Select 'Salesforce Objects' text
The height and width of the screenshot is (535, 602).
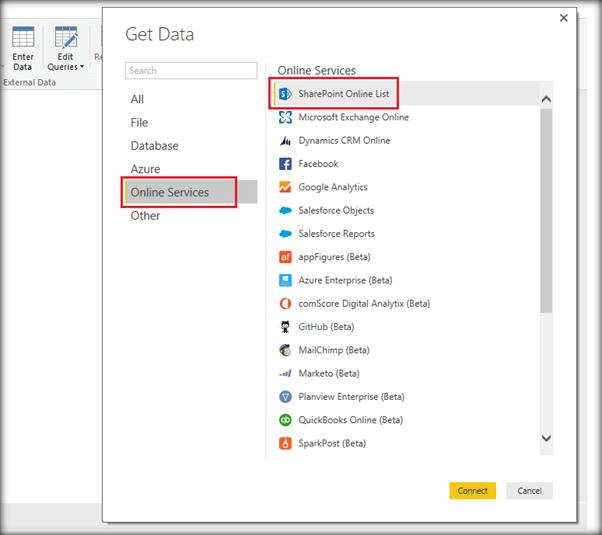pos(336,210)
